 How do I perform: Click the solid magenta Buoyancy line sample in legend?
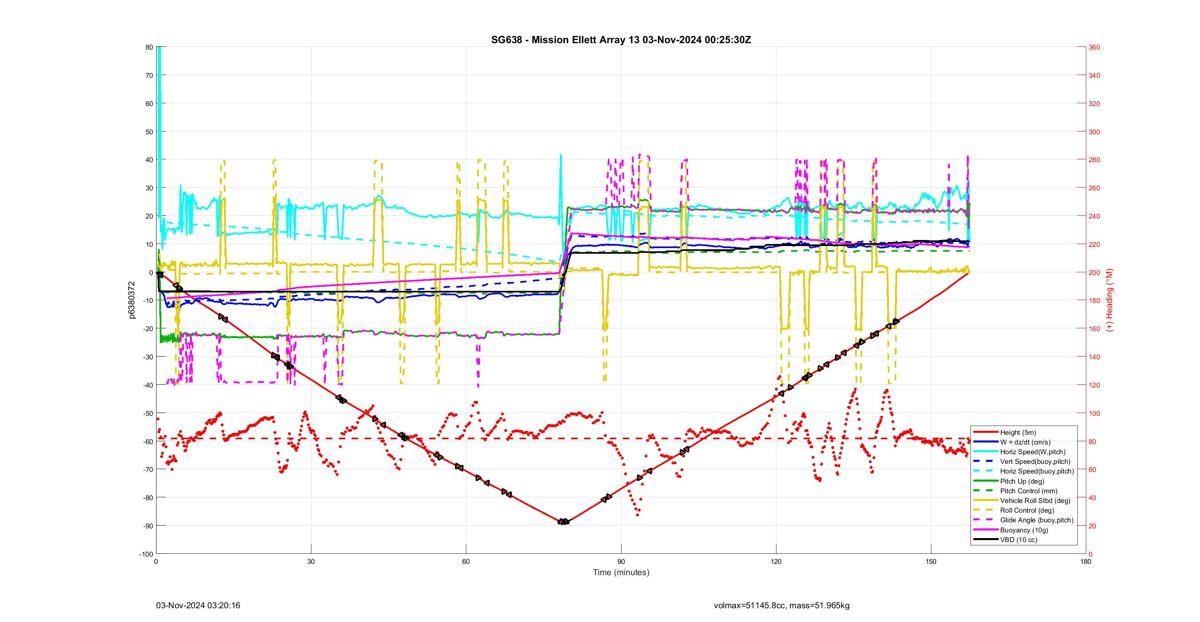point(985,530)
